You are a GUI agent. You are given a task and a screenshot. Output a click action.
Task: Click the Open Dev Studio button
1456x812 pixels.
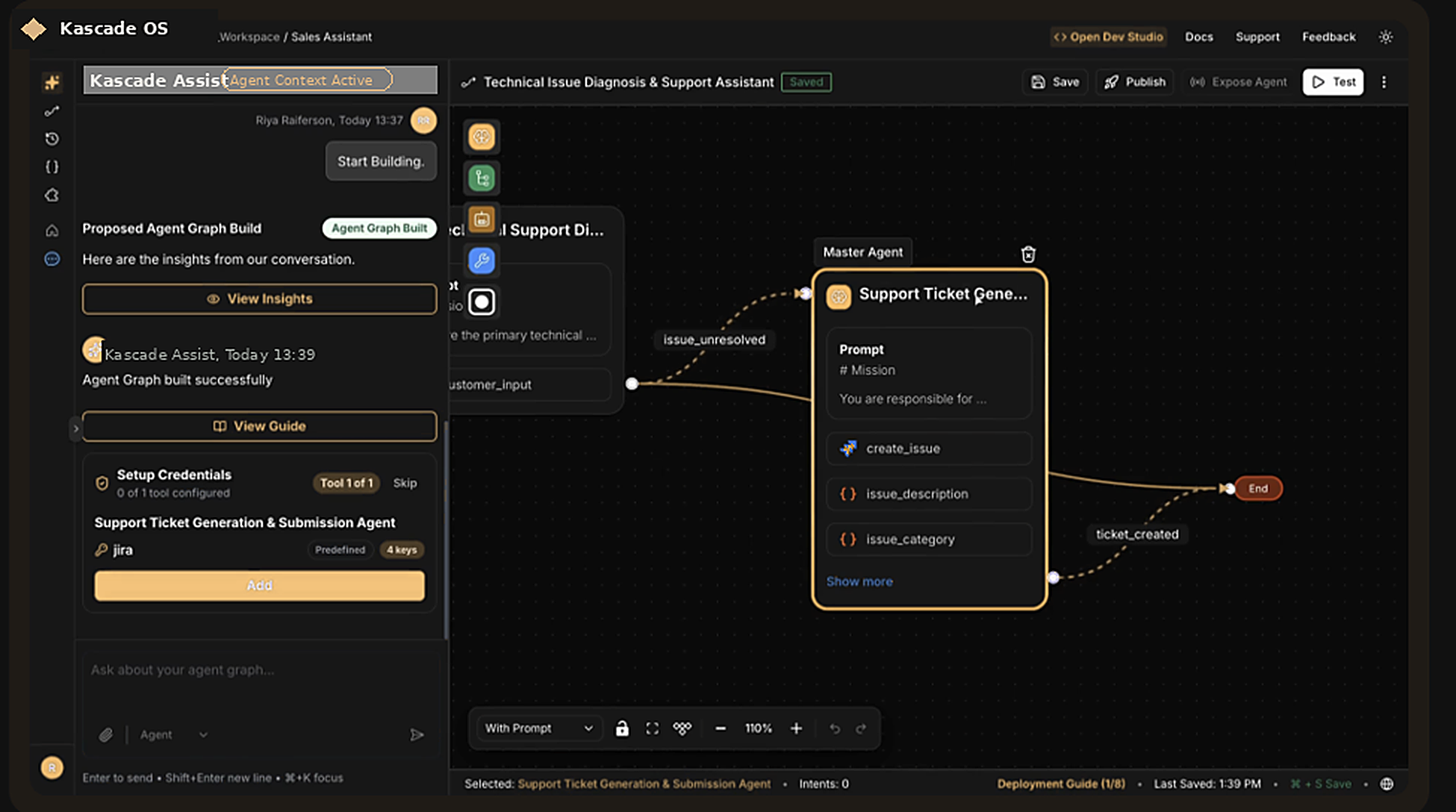(x=1108, y=37)
